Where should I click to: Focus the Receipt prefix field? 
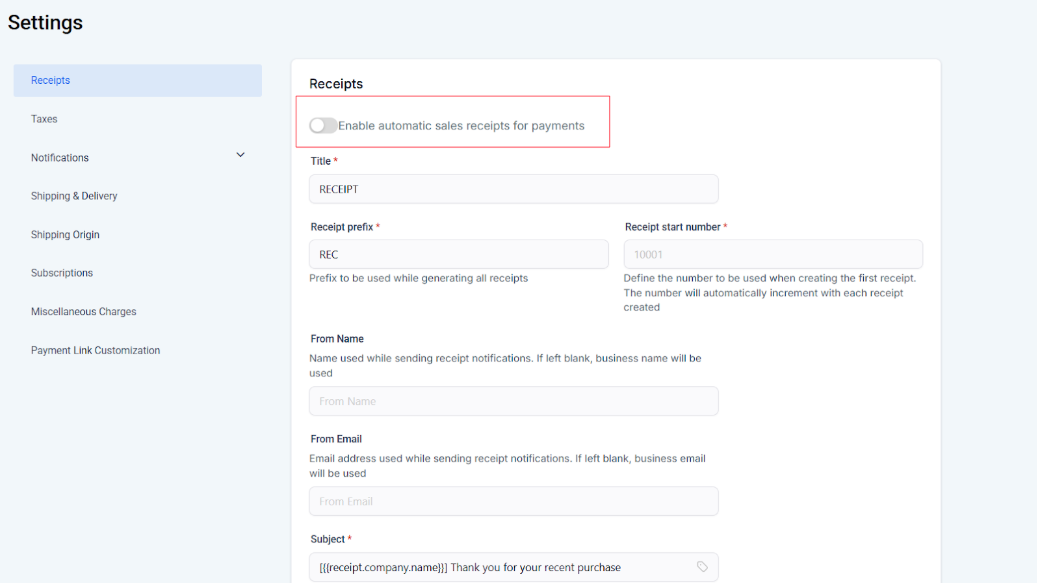pyautogui.click(x=458, y=254)
